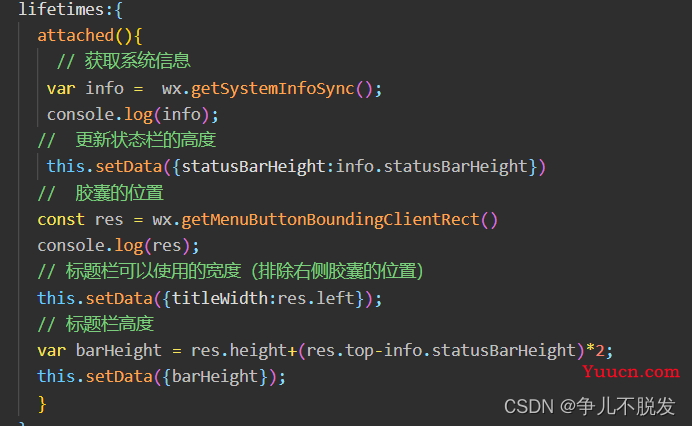Click the 'lifetimes:{' line
This screenshot has height=426, width=692.
coord(70,10)
